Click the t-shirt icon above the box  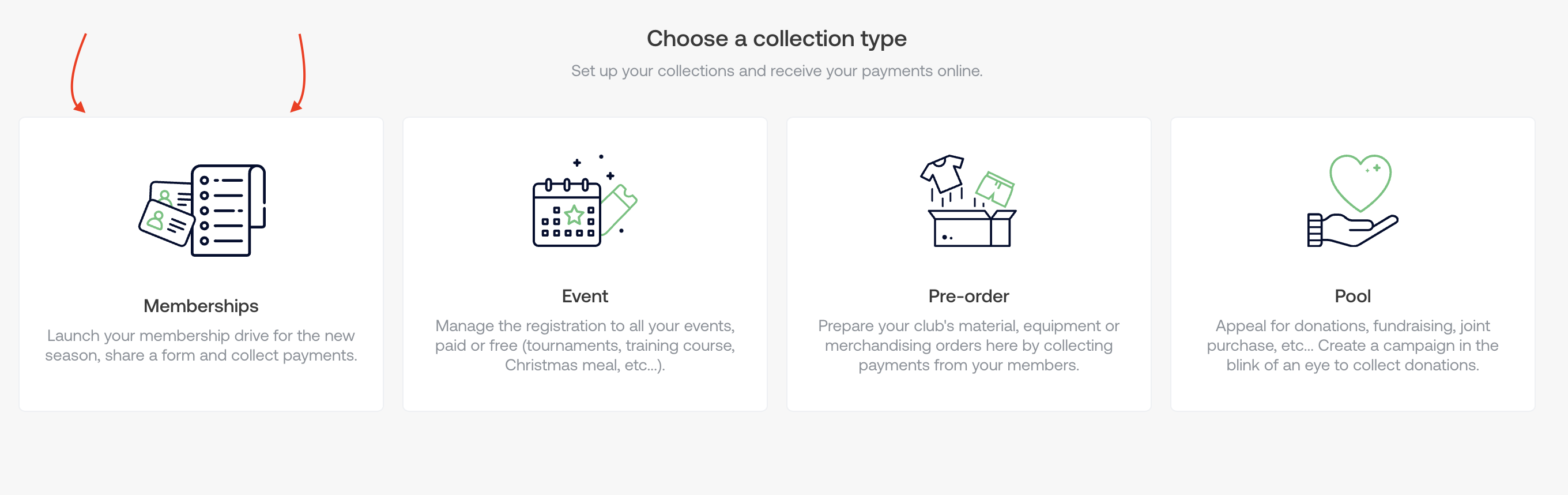coord(943,172)
